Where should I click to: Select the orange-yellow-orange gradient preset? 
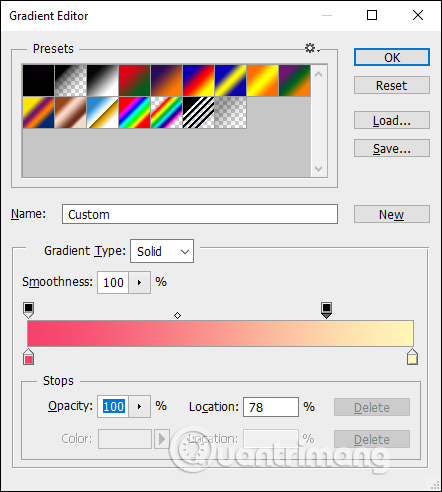point(262,80)
